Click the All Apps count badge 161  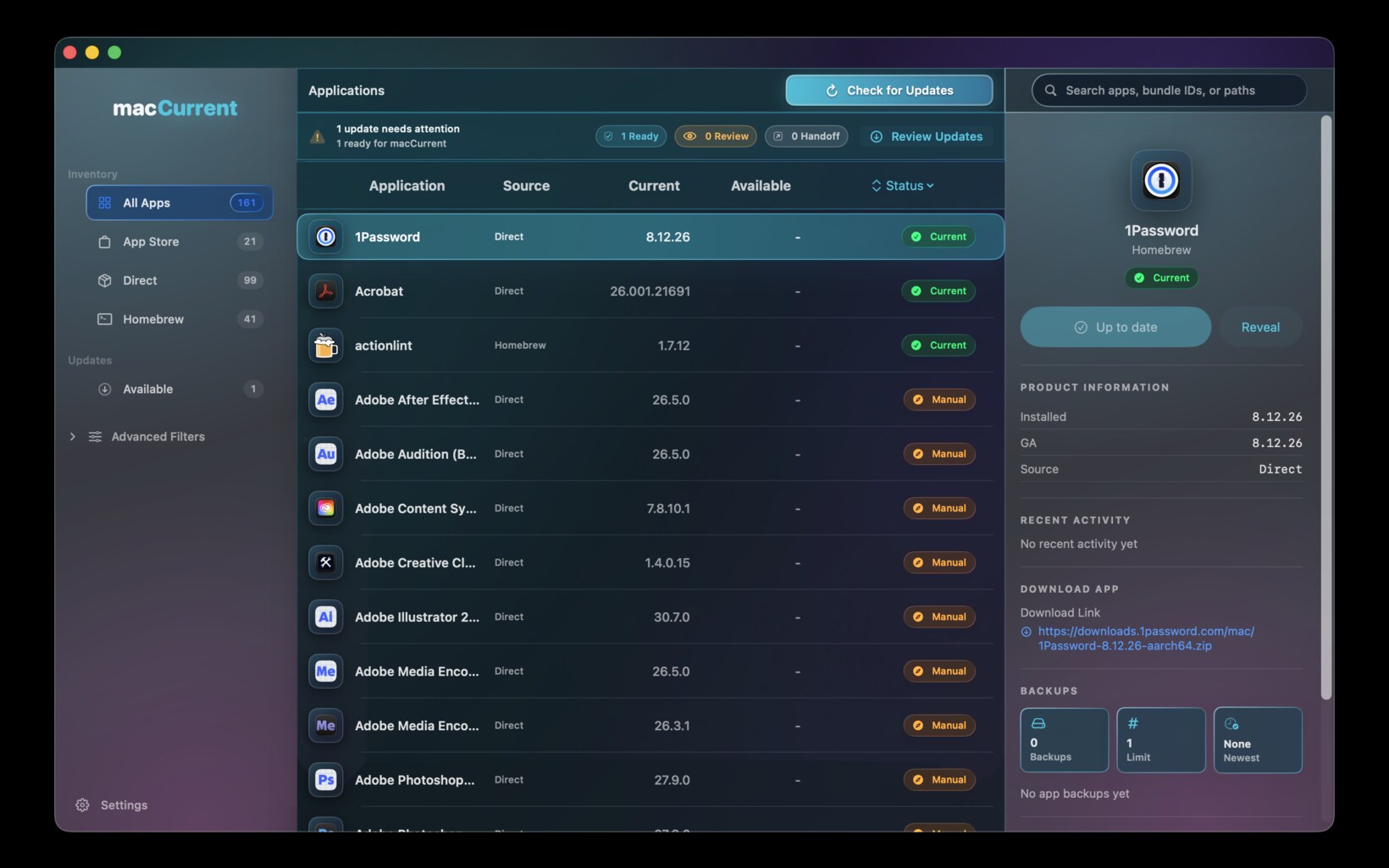246,202
